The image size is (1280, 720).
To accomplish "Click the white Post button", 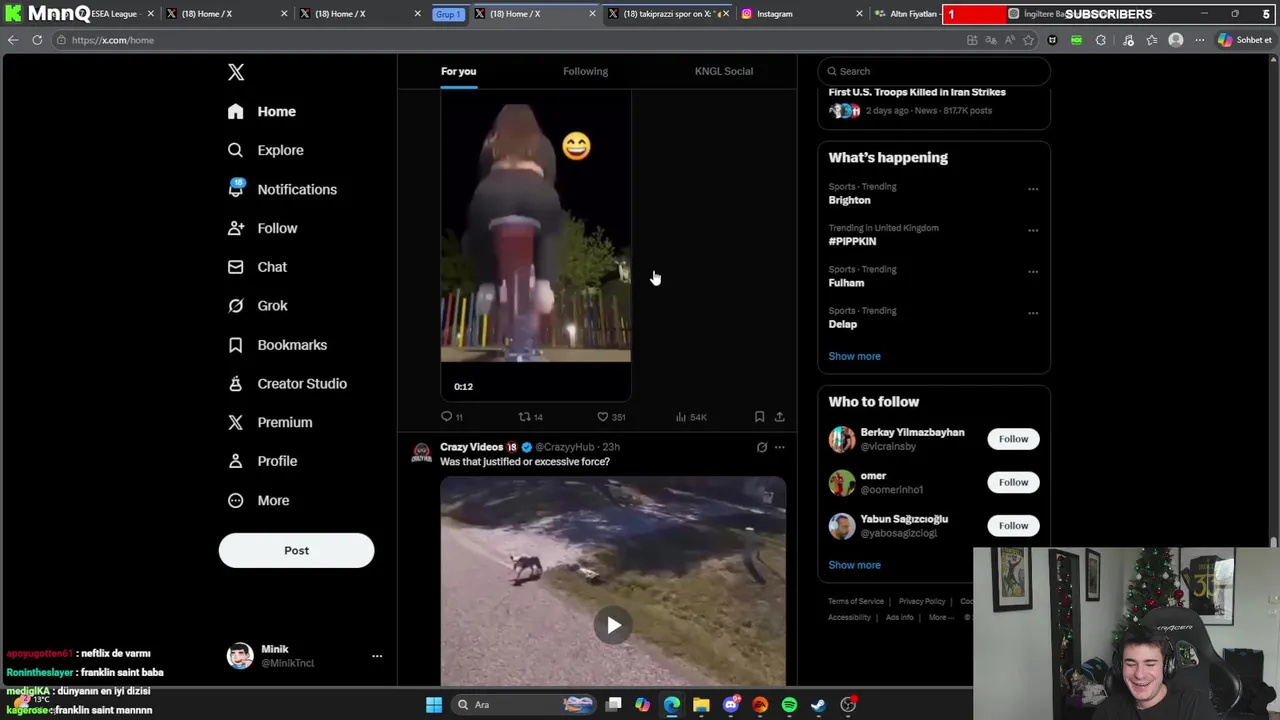I will [296, 550].
